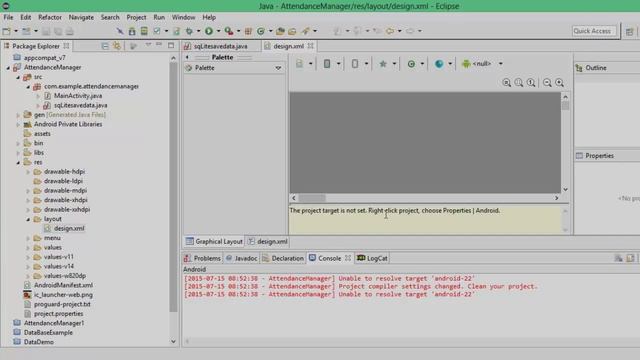Click the Quick Access search field
The image size is (640, 360).
click(x=594, y=31)
